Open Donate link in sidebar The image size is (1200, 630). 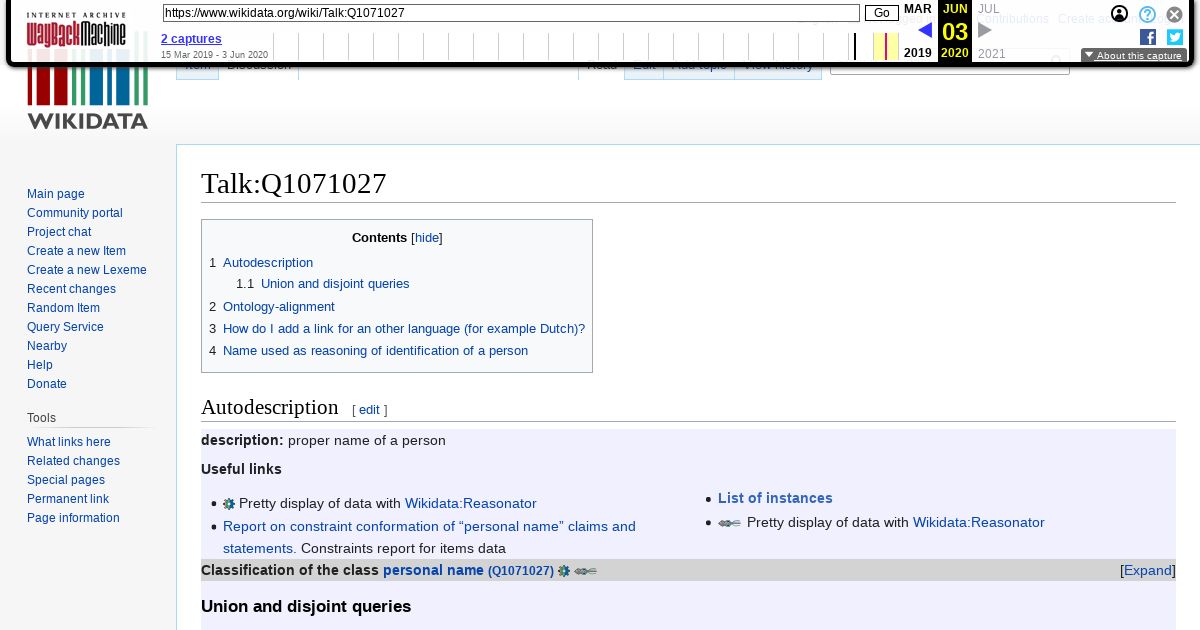click(47, 384)
